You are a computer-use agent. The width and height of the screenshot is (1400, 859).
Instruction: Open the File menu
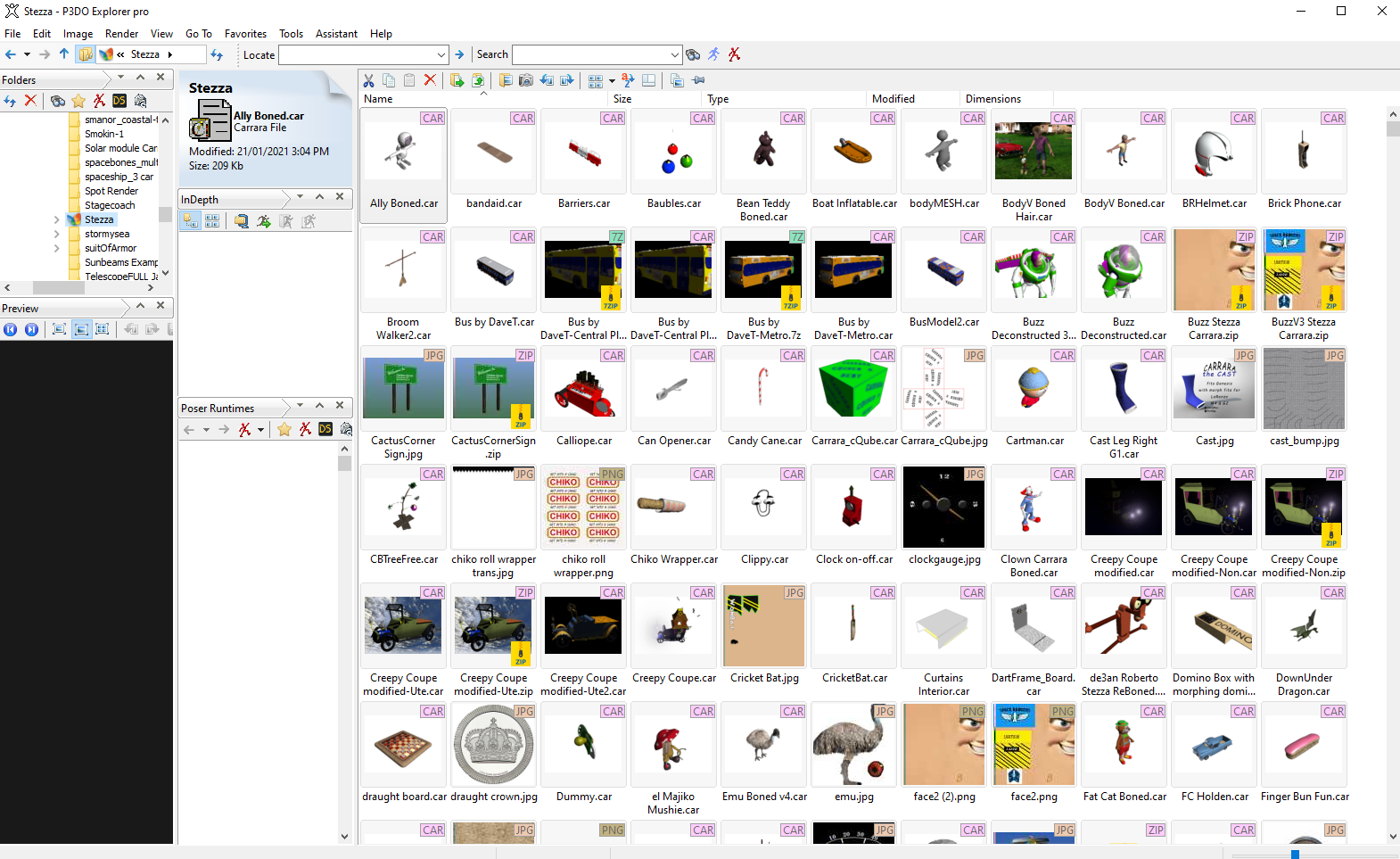(x=12, y=34)
